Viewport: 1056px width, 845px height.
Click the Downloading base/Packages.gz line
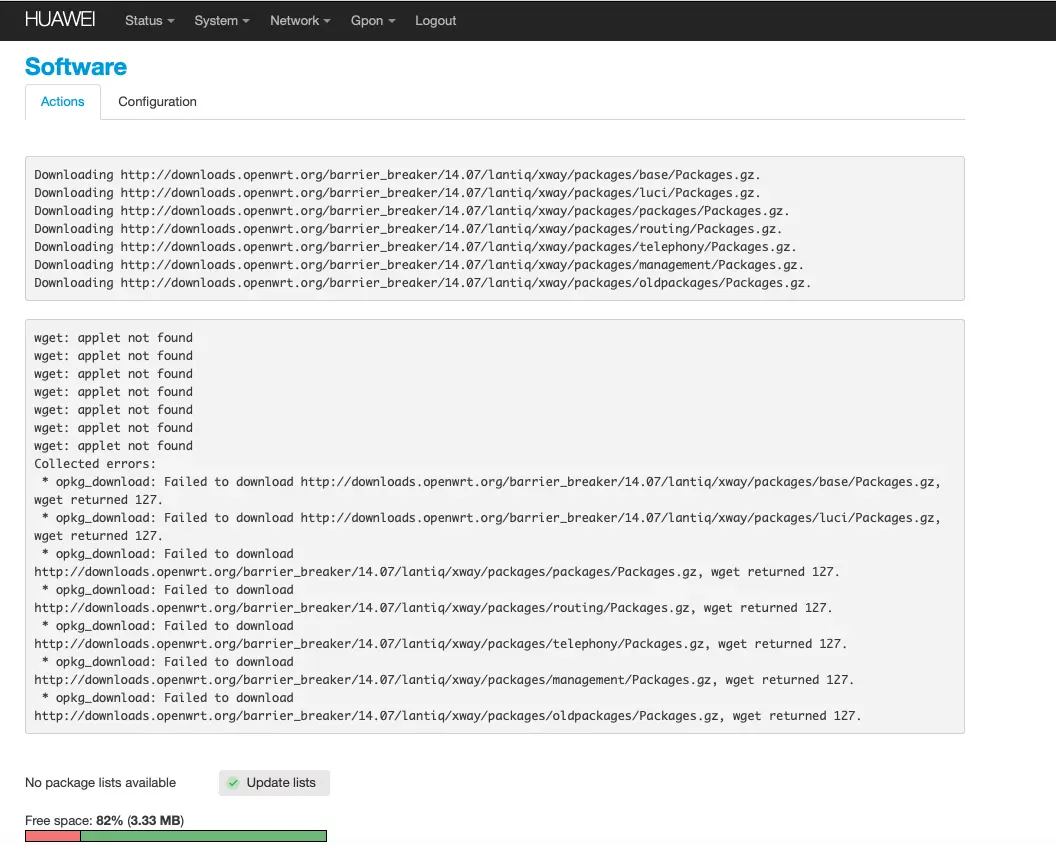pos(397,174)
